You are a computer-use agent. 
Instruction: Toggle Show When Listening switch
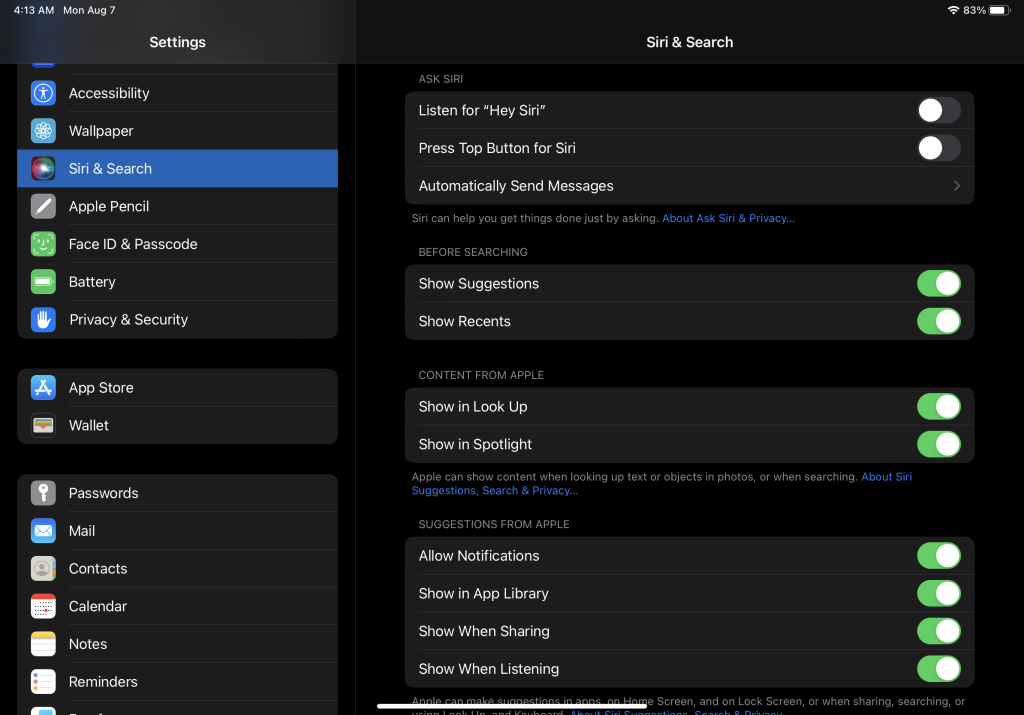(x=938, y=669)
